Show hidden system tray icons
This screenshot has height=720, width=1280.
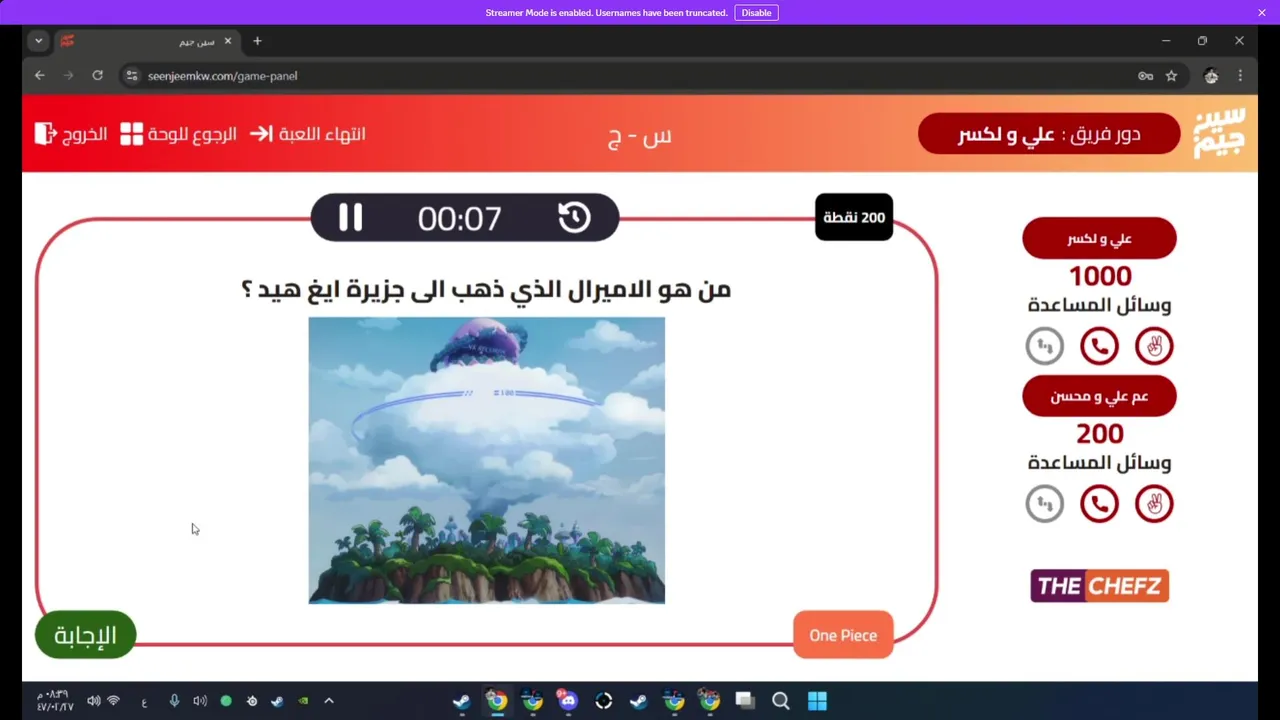[x=329, y=701]
